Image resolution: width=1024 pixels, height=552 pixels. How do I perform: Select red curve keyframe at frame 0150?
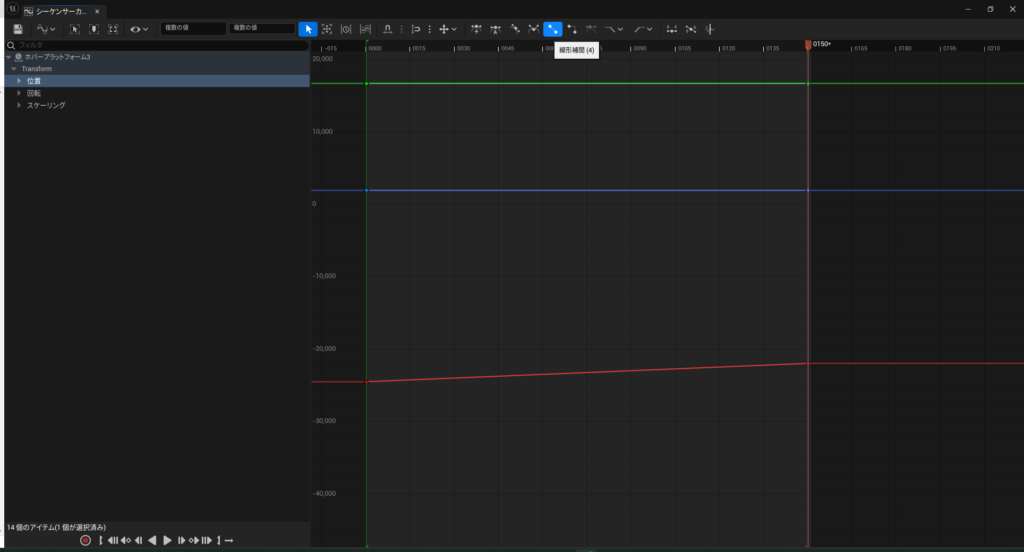(808, 363)
